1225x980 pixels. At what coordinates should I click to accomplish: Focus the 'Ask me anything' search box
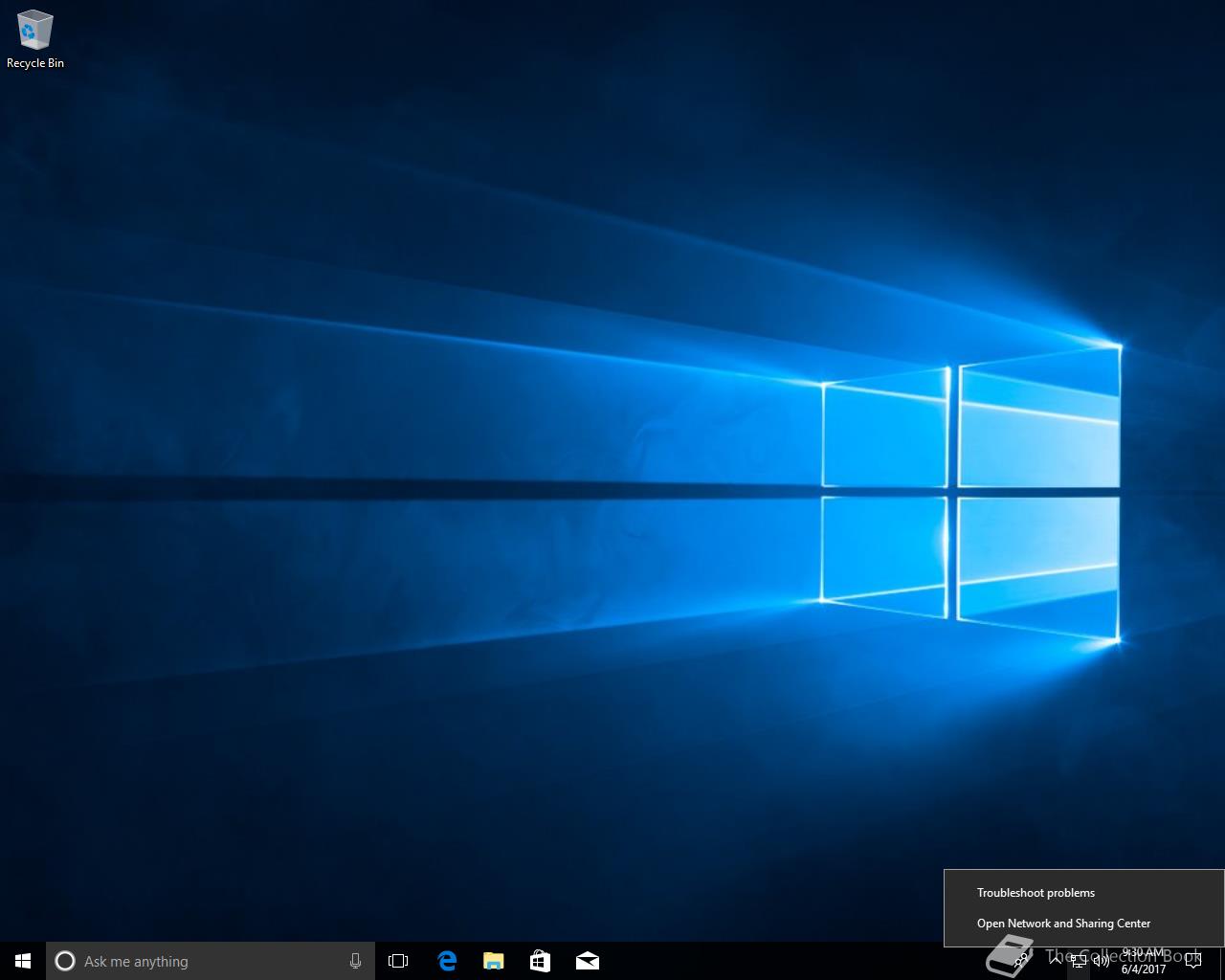(211, 961)
